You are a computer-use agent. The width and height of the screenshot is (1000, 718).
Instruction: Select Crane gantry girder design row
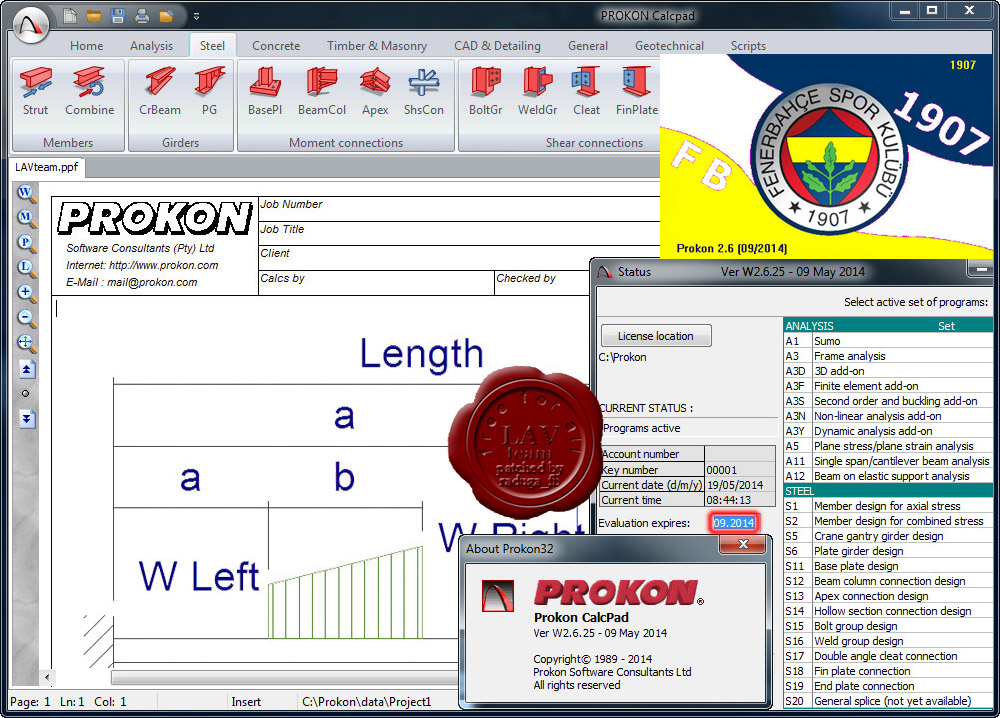(888, 536)
